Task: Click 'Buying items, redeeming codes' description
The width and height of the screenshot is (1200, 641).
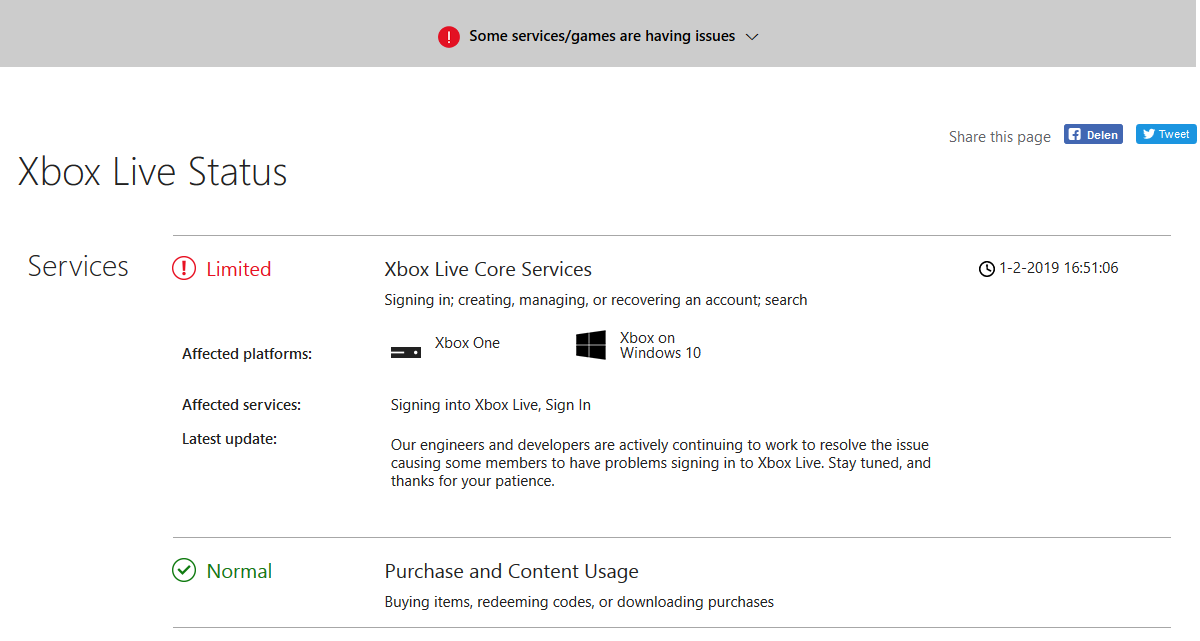Action: click(579, 602)
